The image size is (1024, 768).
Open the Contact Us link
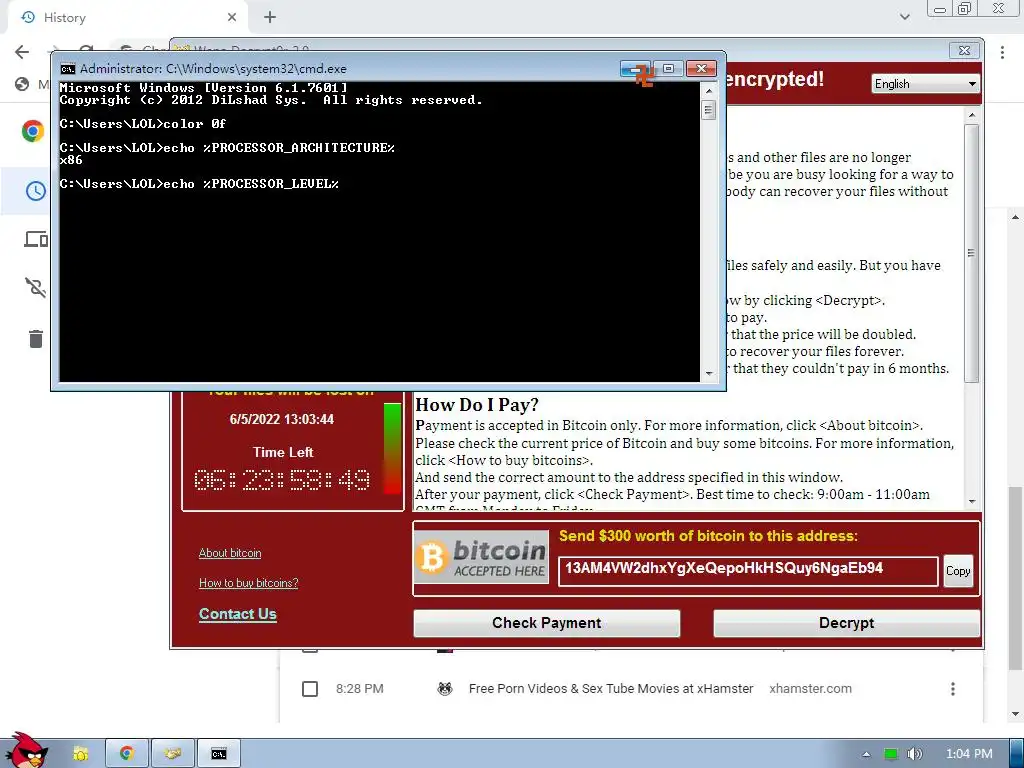pyautogui.click(x=238, y=614)
